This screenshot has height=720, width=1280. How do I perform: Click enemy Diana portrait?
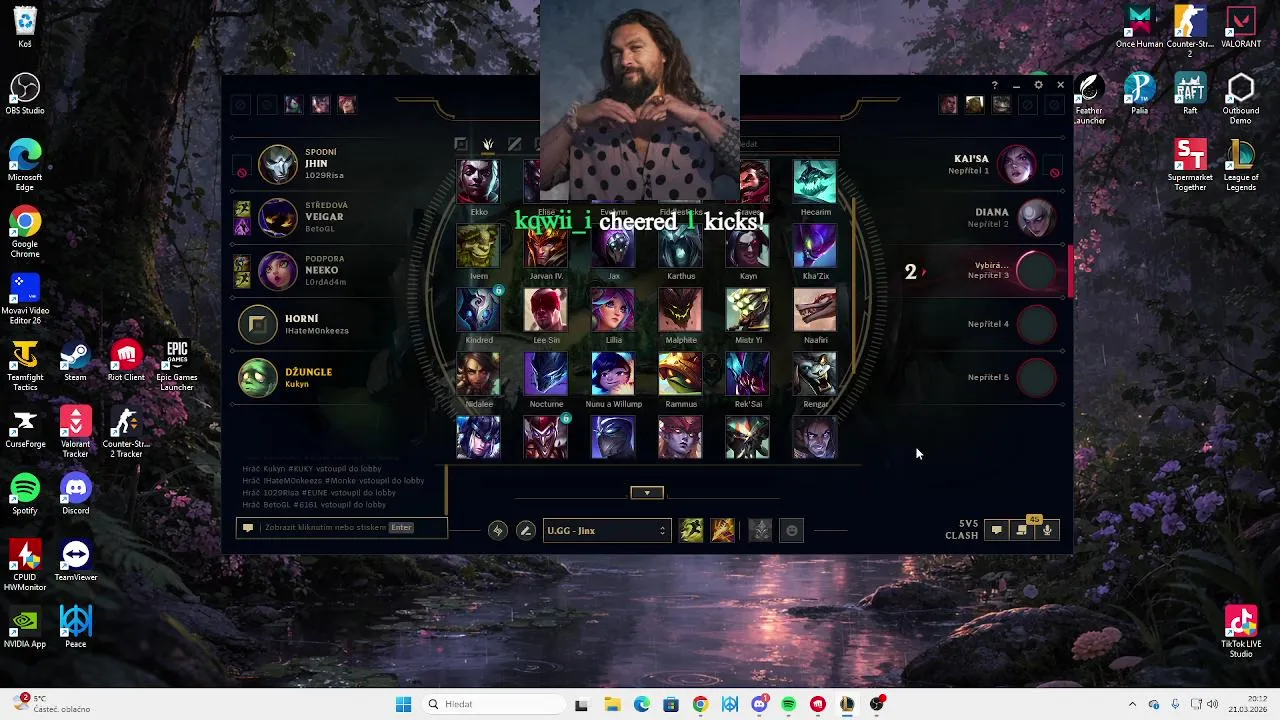pos(1035,217)
